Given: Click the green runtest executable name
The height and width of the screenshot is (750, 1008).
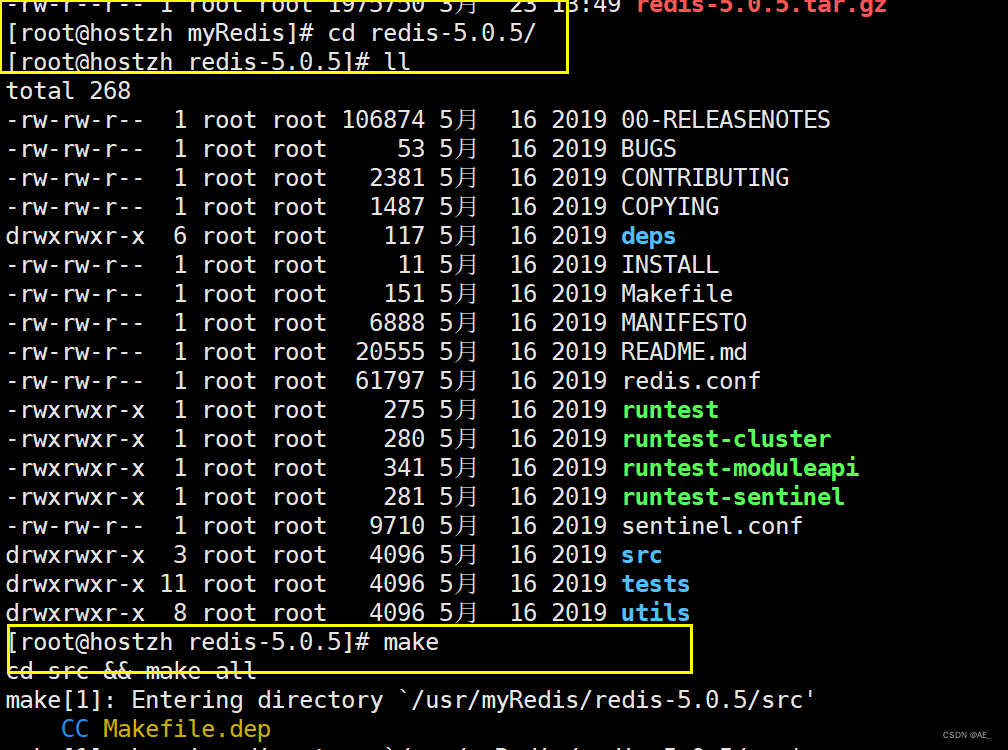Looking at the screenshot, I should coord(670,410).
